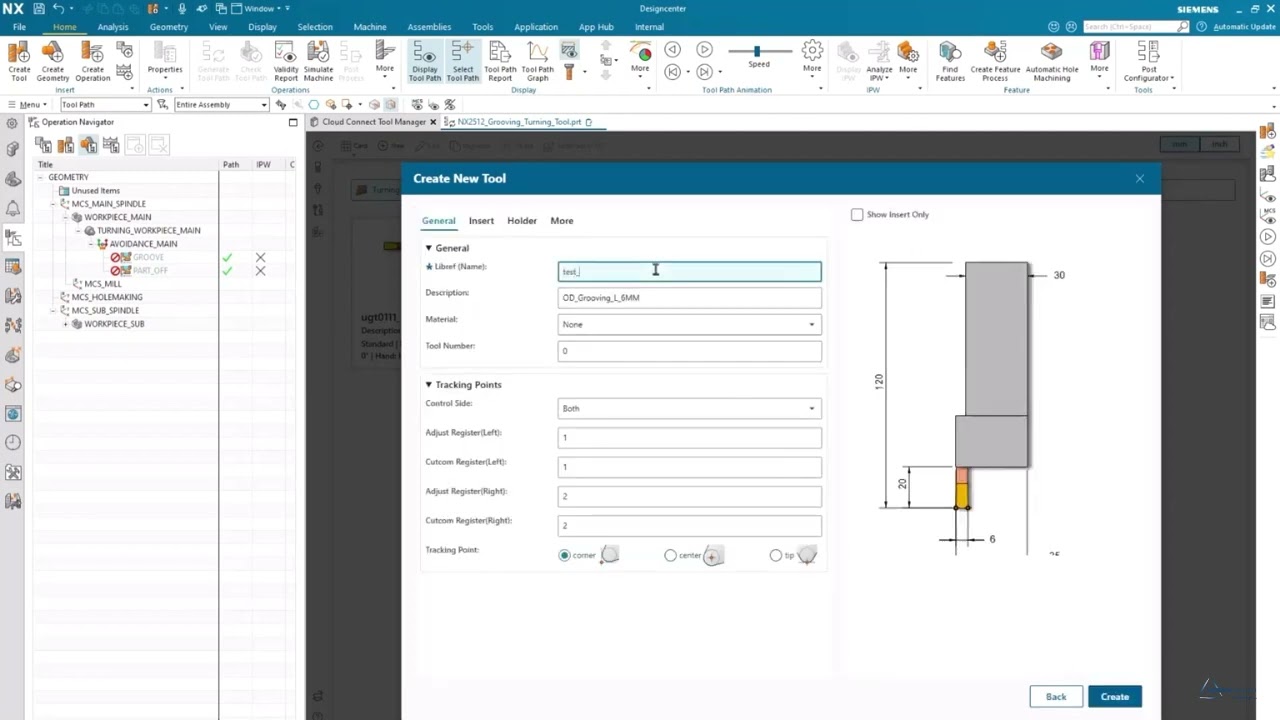Image resolution: width=1280 pixels, height=720 pixels.
Task: Click the Create Tool ribbon icon
Action: pos(19,61)
